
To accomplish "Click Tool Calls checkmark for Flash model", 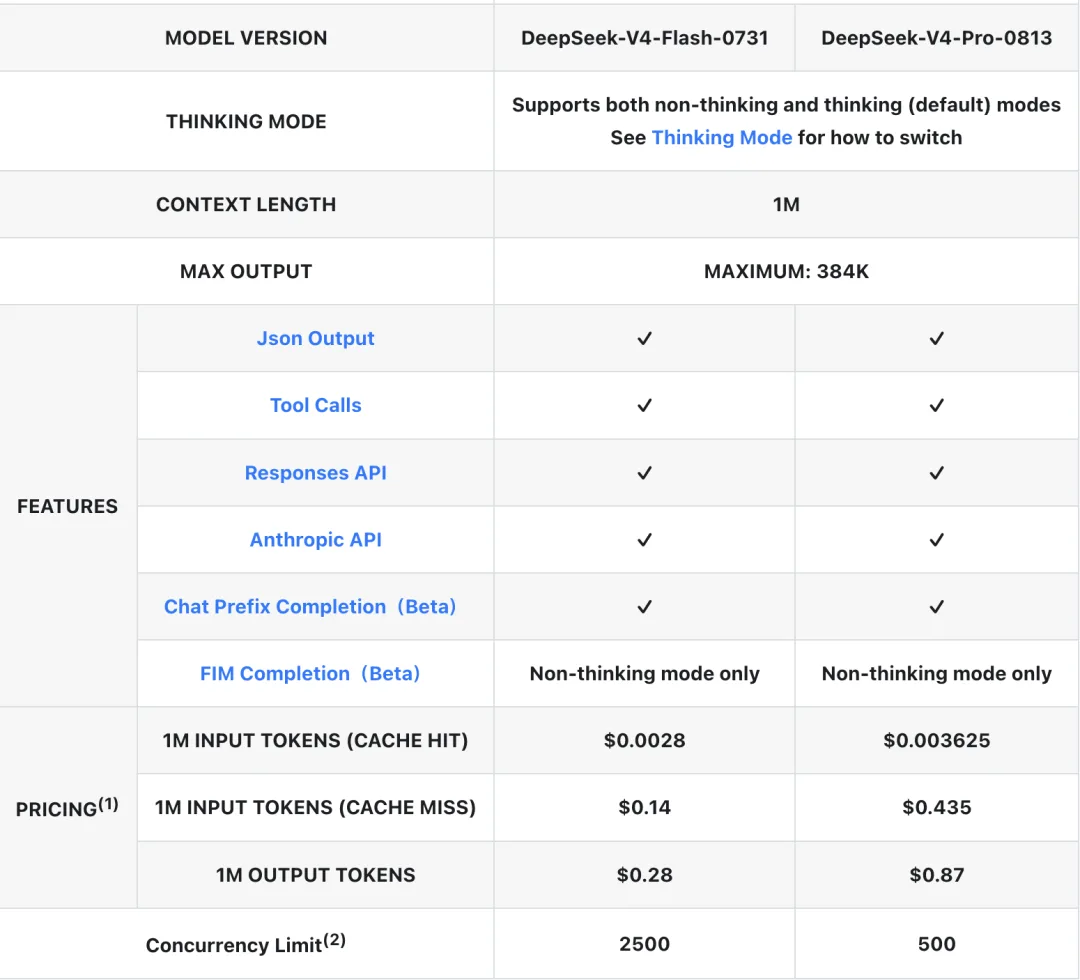I will 644,405.
